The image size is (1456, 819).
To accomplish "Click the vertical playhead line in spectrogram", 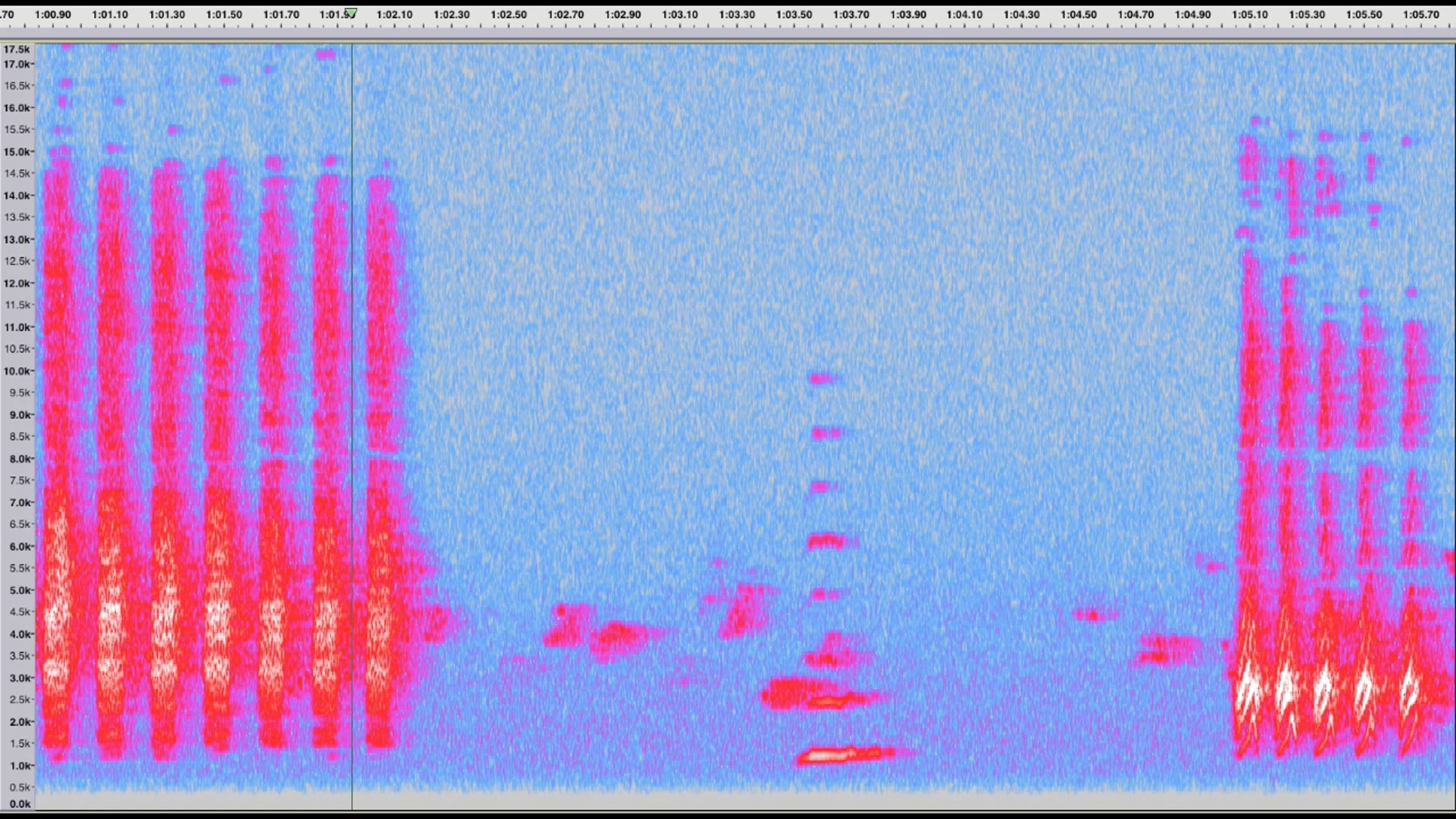I will (x=352, y=425).
